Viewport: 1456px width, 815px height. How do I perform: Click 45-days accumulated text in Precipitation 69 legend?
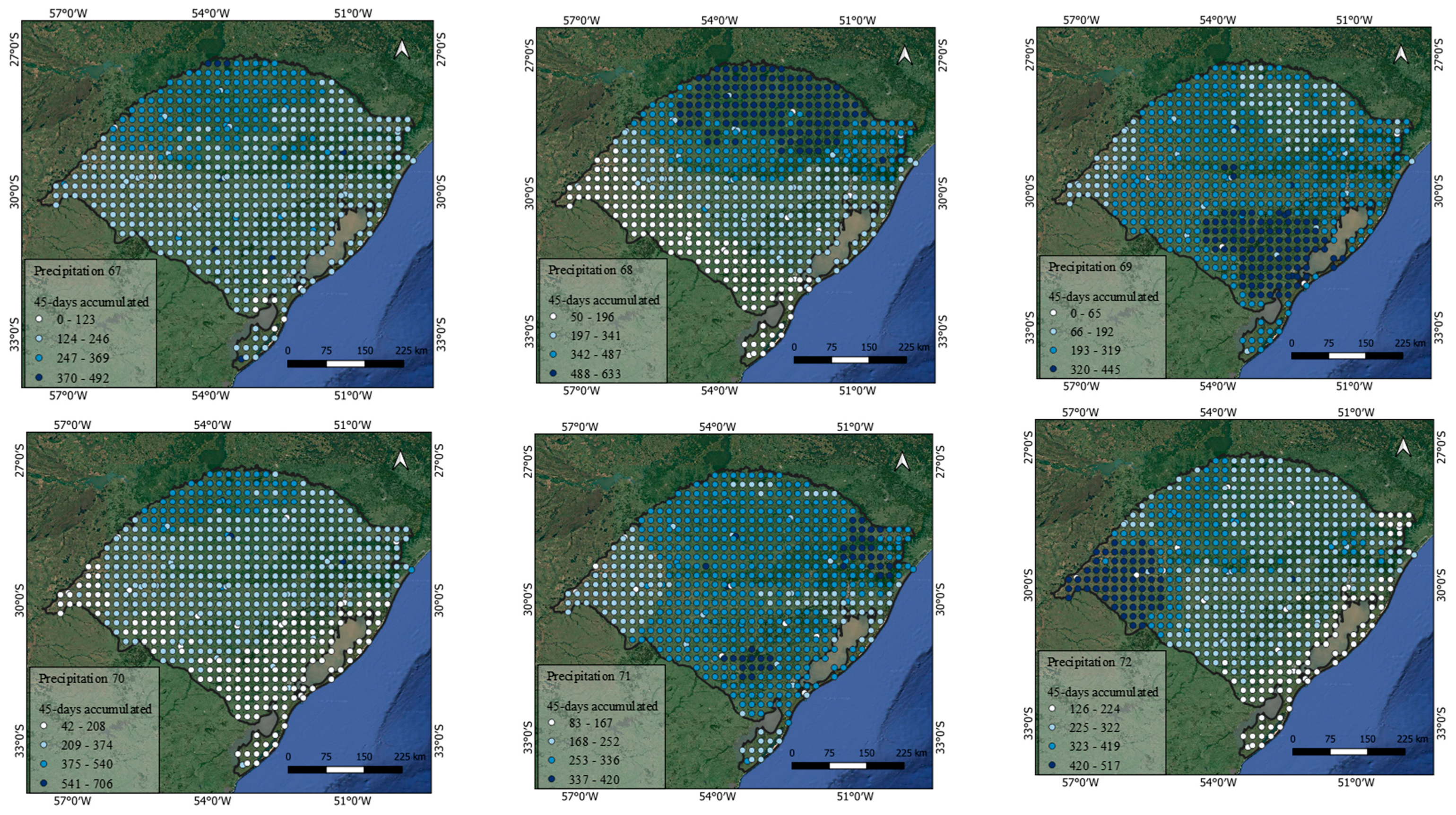point(1103,297)
